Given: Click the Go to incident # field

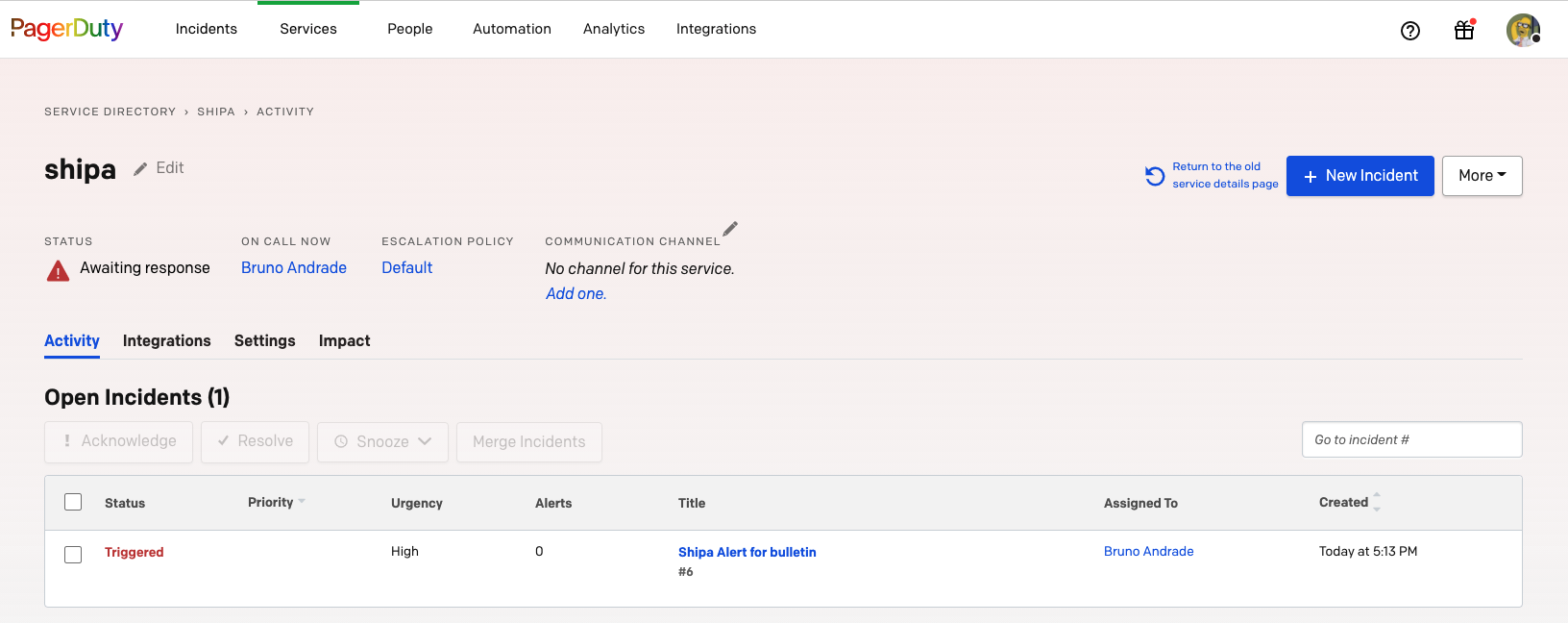Looking at the screenshot, I should click(x=1411, y=439).
